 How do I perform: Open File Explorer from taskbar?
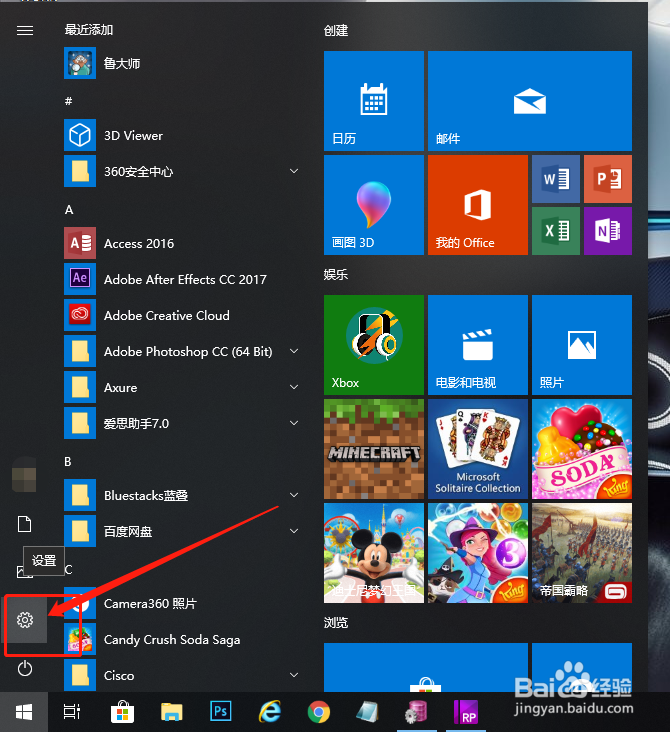coord(171,712)
